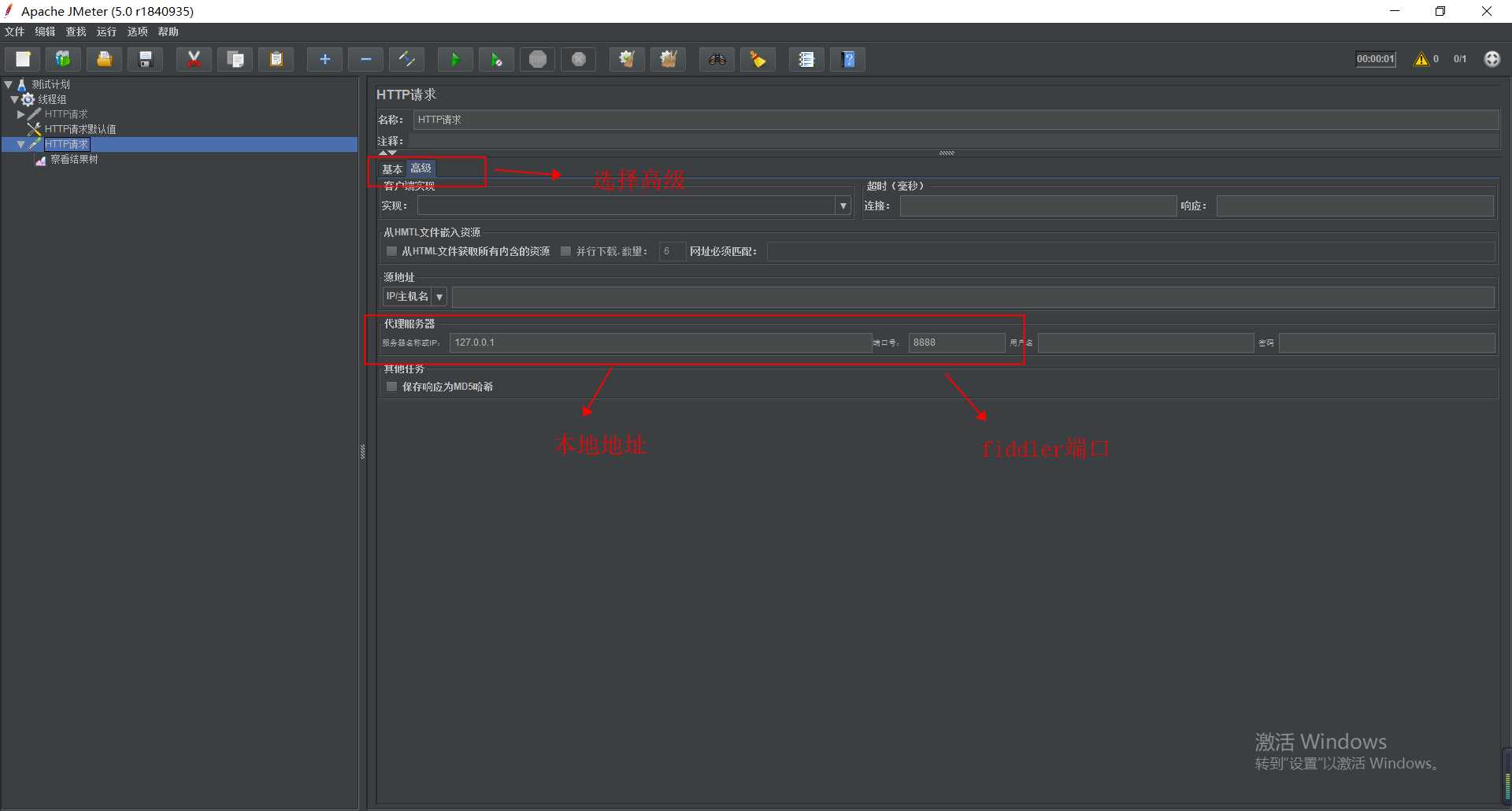Open the Function Helper dialog icon

(806, 59)
